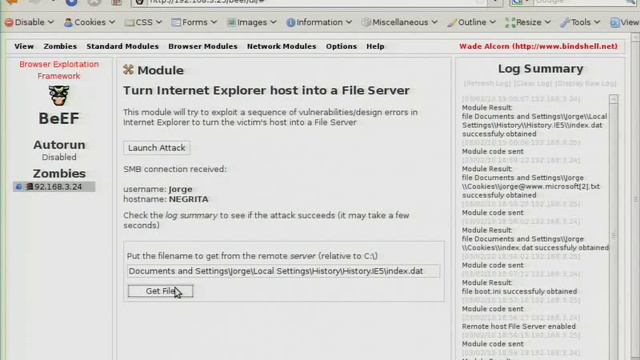
Task: Click the Cookies person icon
Action: point(68,22)
